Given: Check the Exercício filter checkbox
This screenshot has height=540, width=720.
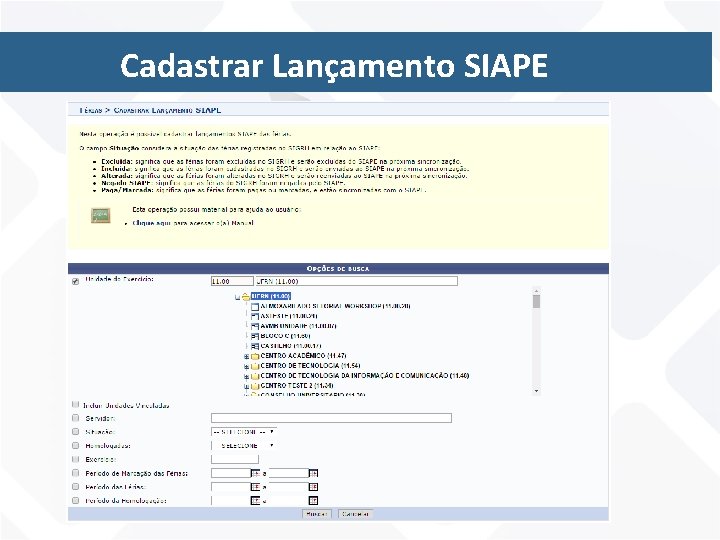Looking at the screenshot, I should pos(75,459).
